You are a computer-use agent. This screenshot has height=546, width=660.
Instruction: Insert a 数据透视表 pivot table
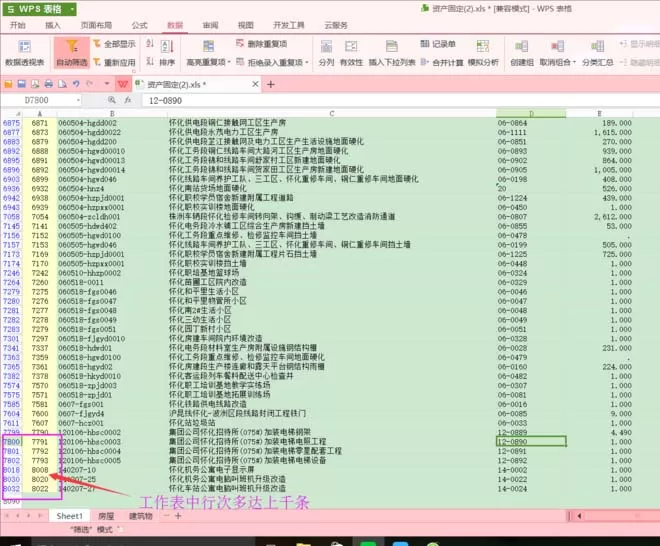click(x=24, y=53)
